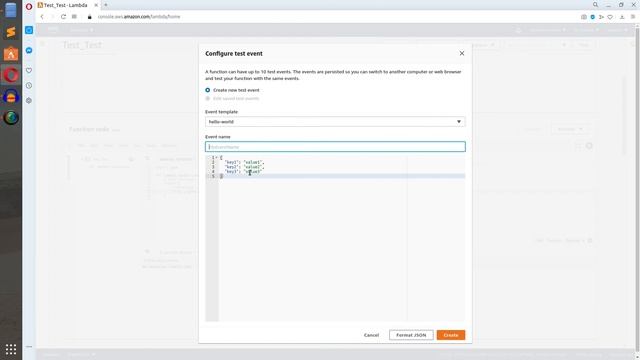
Task: Click the address bar URL
Action: point(139,17)
